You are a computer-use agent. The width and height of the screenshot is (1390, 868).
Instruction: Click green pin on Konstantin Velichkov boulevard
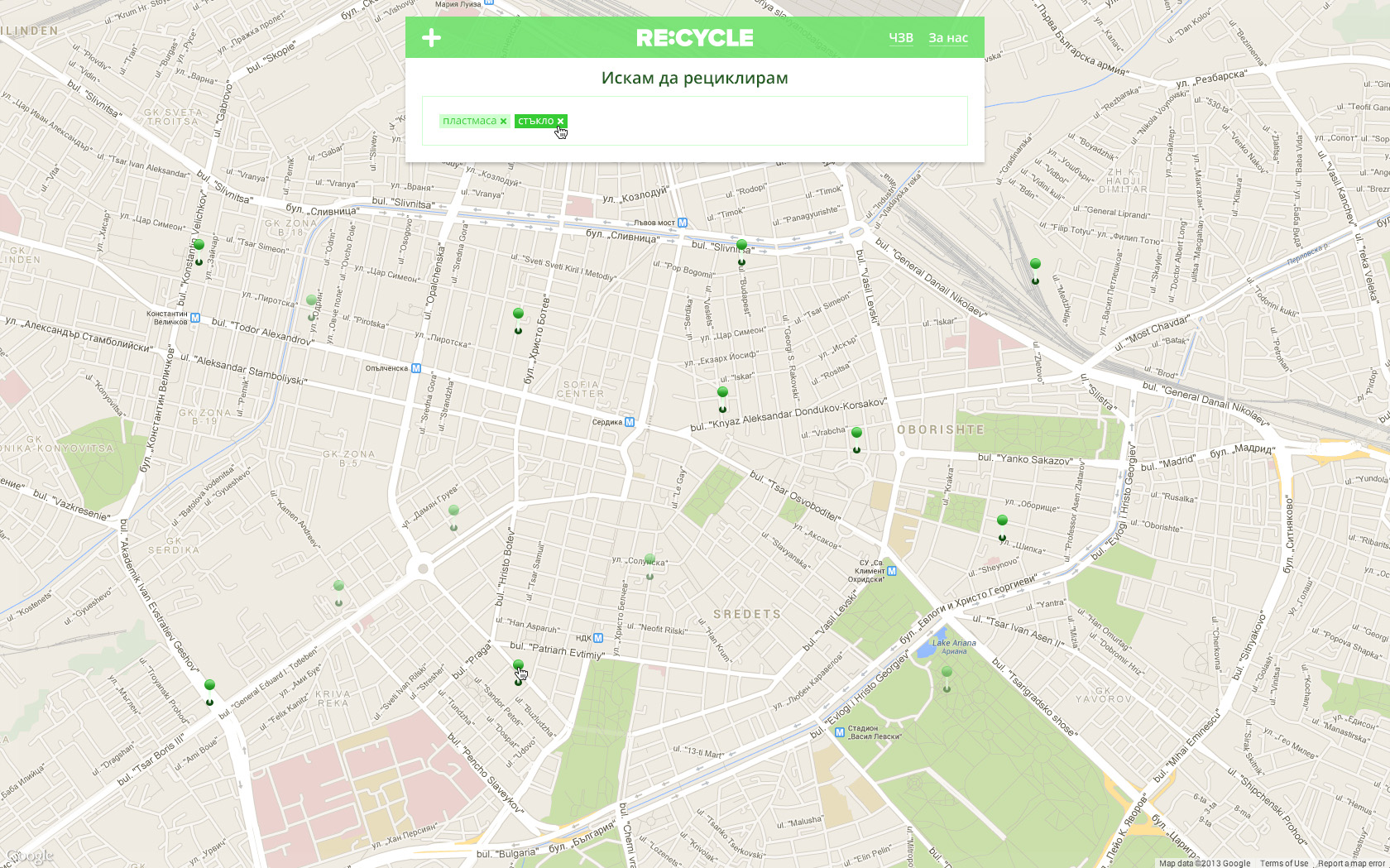[199, 246]
